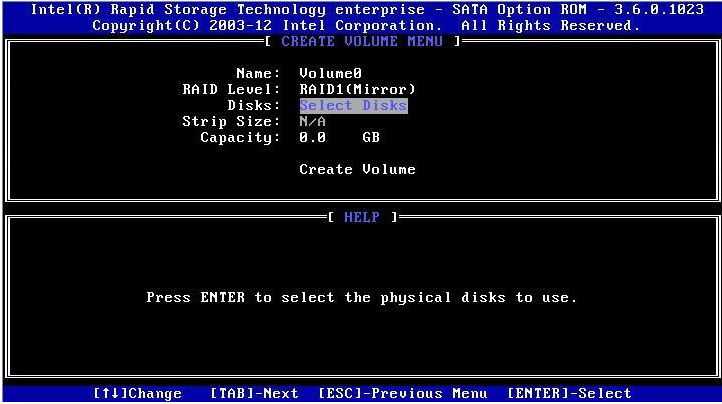Click the Strip Size label
The image size is (722, 404).
(x=231, y=122)
